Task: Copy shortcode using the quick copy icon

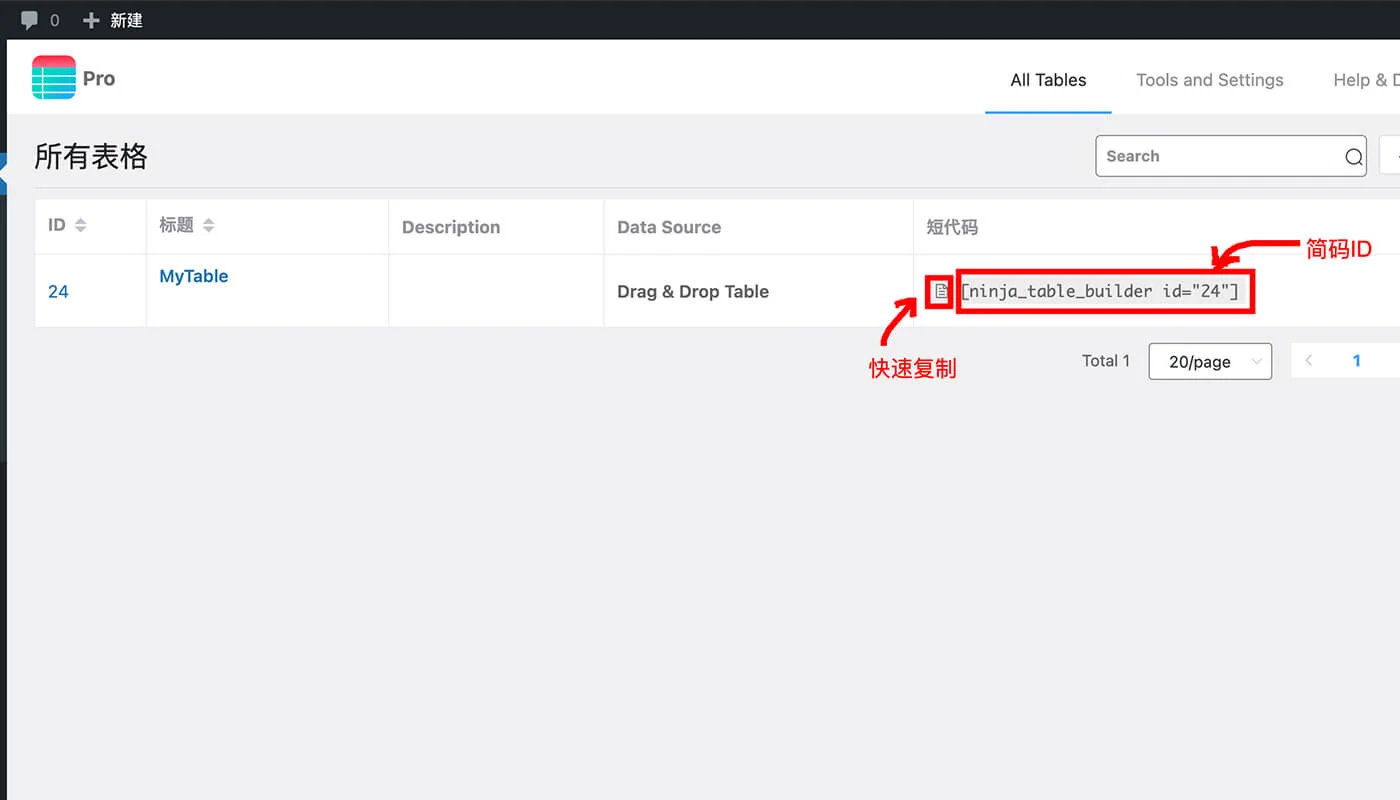Action: [x=940, y=291]
